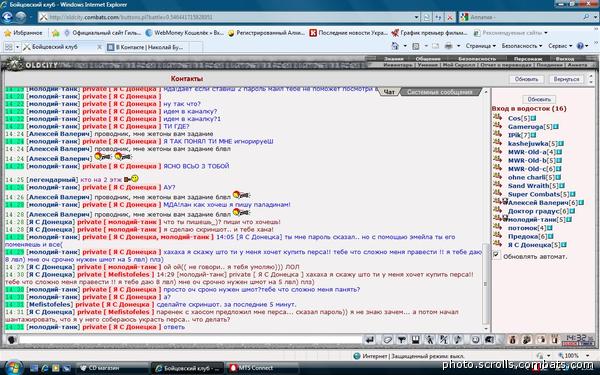Switch to the Чат tab
The image size is (600, 375).
(x=389, y=92)
